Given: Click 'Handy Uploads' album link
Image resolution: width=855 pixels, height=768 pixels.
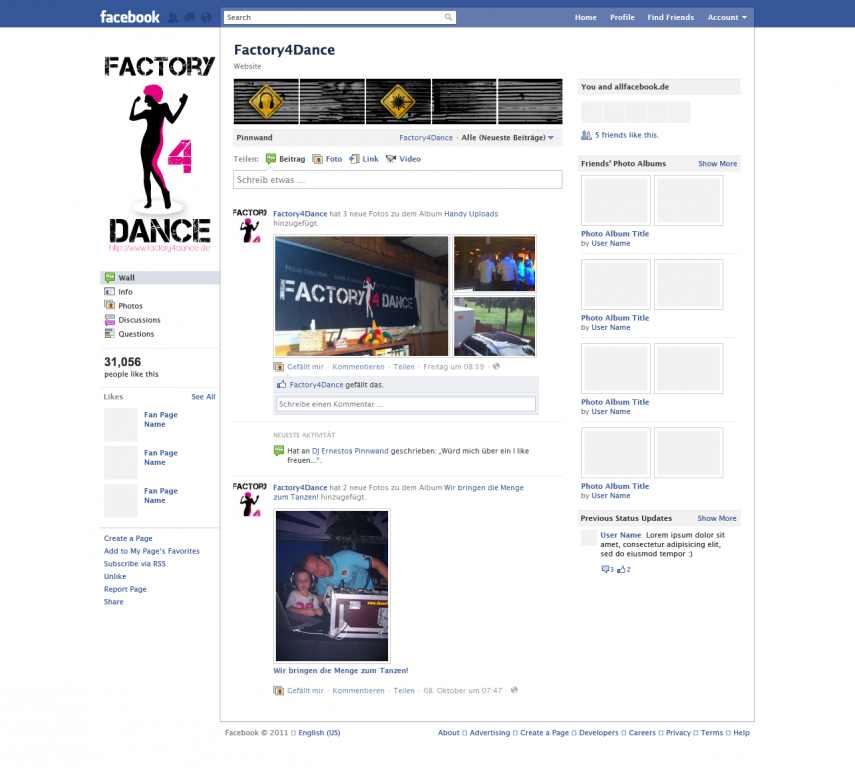Looking at the screenshot, I should (471, 214).
